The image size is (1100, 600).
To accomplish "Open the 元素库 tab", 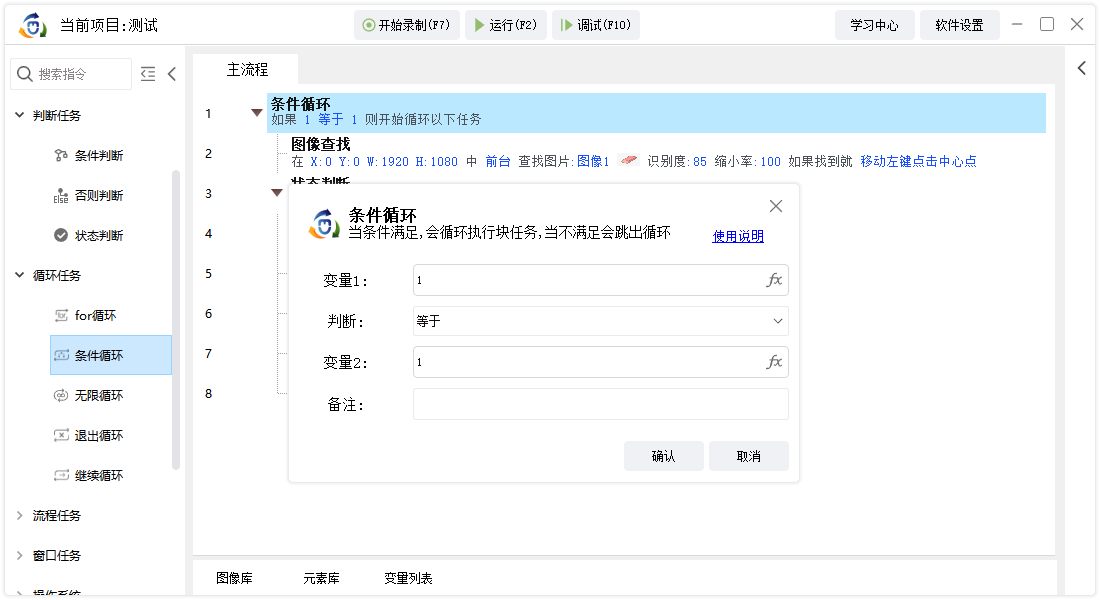I will [321, 578].
